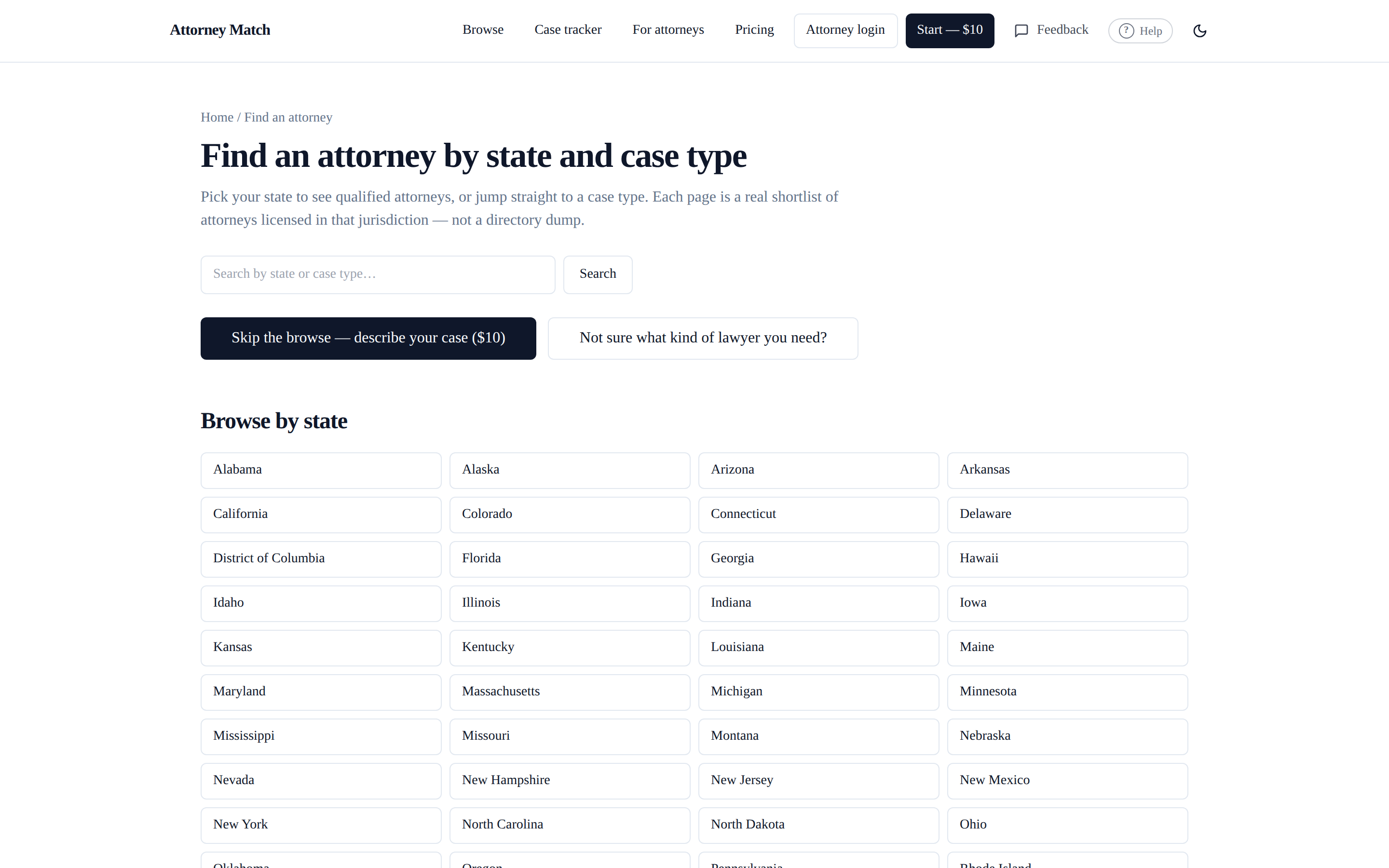Go to Attorney Match home logo
This screenshot has width=1389, height=868.
pos(220,30)
